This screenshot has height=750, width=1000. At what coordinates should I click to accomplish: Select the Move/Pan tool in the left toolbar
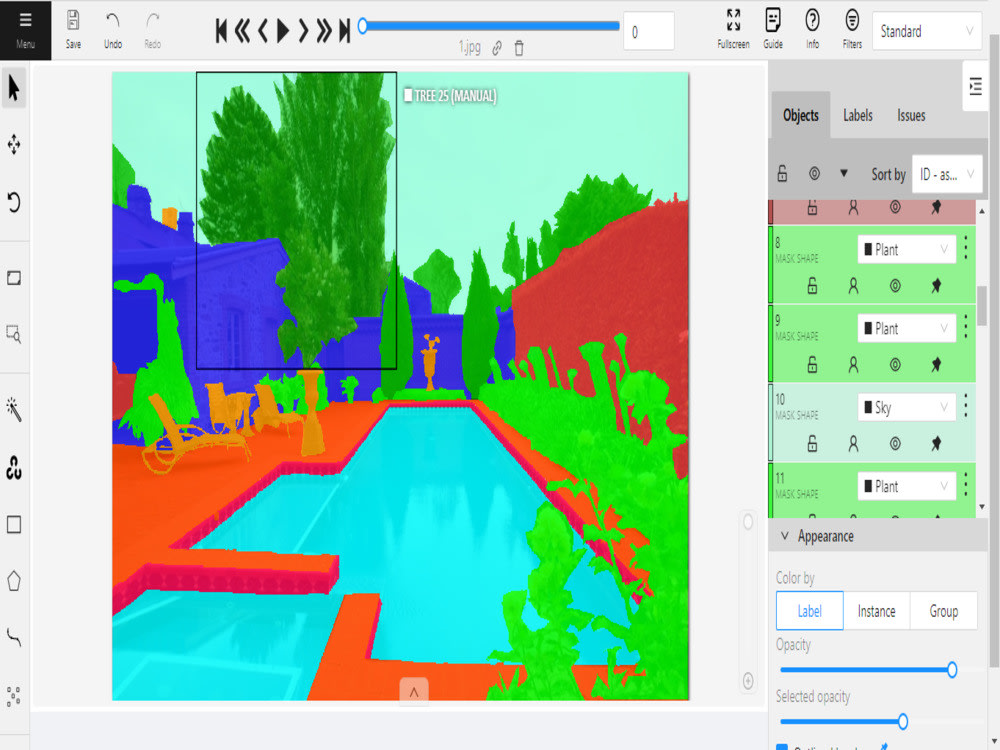14,145
